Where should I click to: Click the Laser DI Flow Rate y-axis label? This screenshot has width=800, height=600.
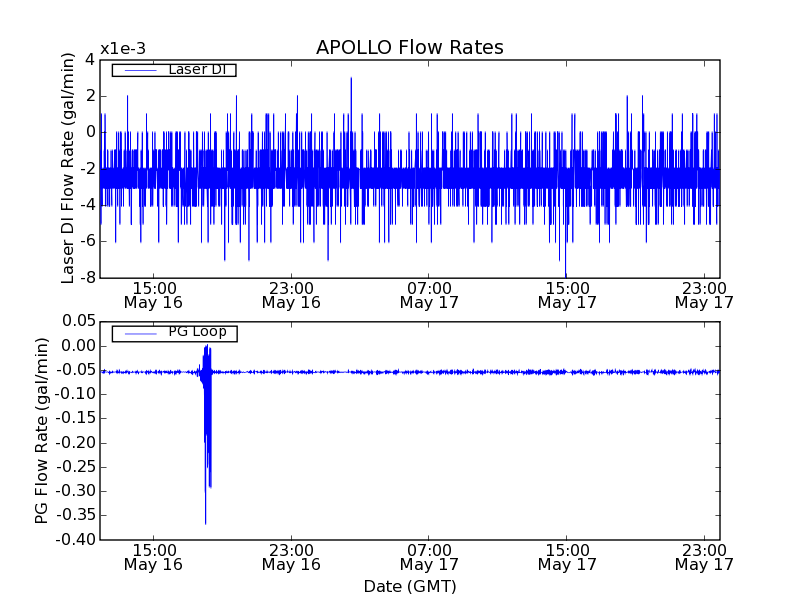(x=68, y=168)
